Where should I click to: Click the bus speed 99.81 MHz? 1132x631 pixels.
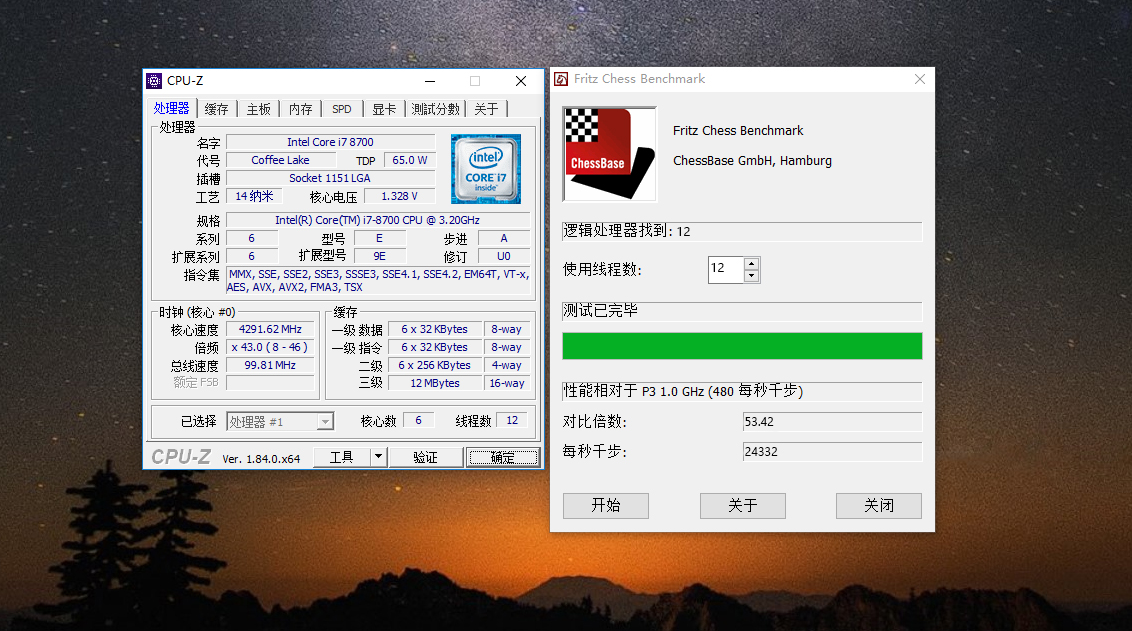[270, 365]
